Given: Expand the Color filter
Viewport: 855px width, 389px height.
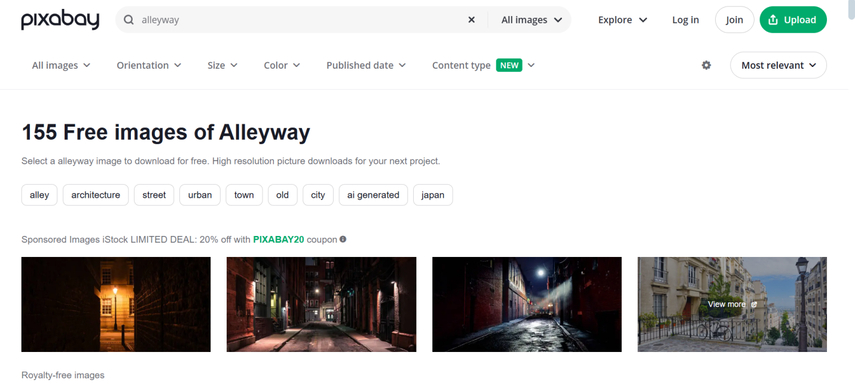Looking at the screenshot, I should [x=282, y=65].
